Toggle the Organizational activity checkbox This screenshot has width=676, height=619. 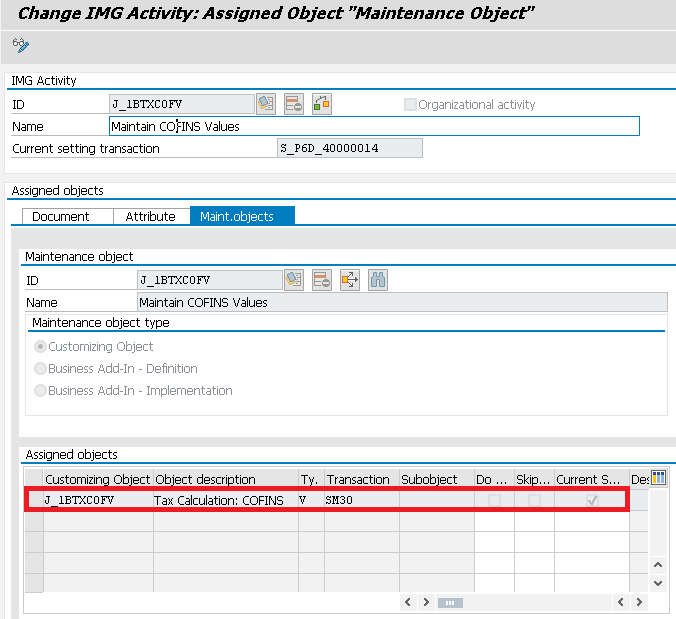tap(410, 105)
